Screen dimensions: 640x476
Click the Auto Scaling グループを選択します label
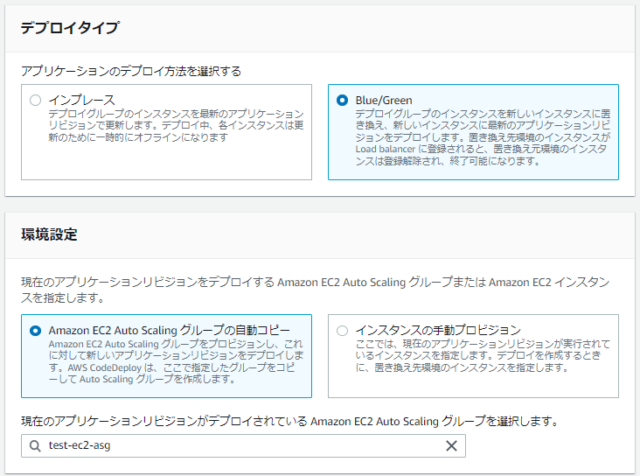coord(290,421)
